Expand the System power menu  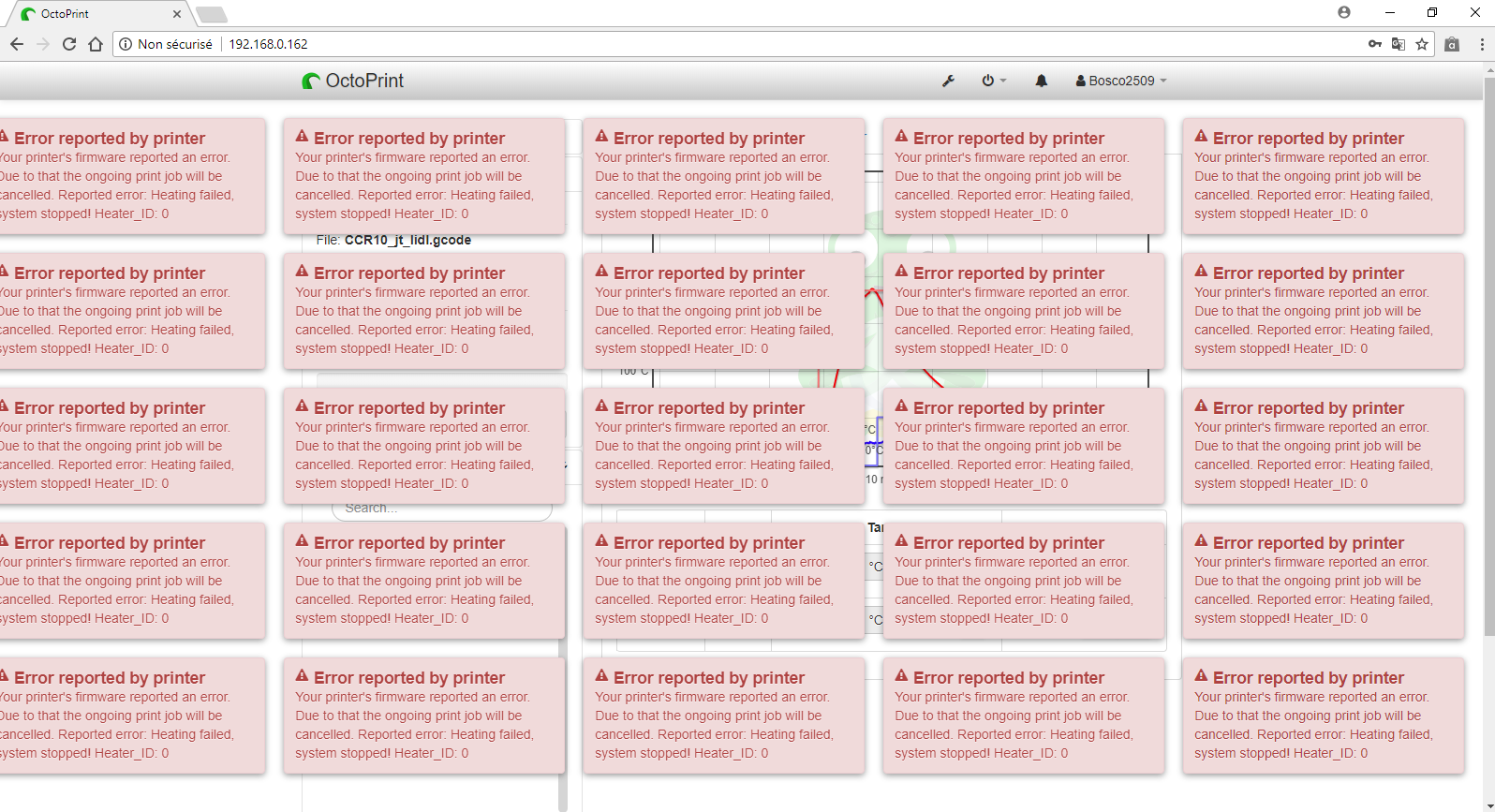(x=994, y=81)
